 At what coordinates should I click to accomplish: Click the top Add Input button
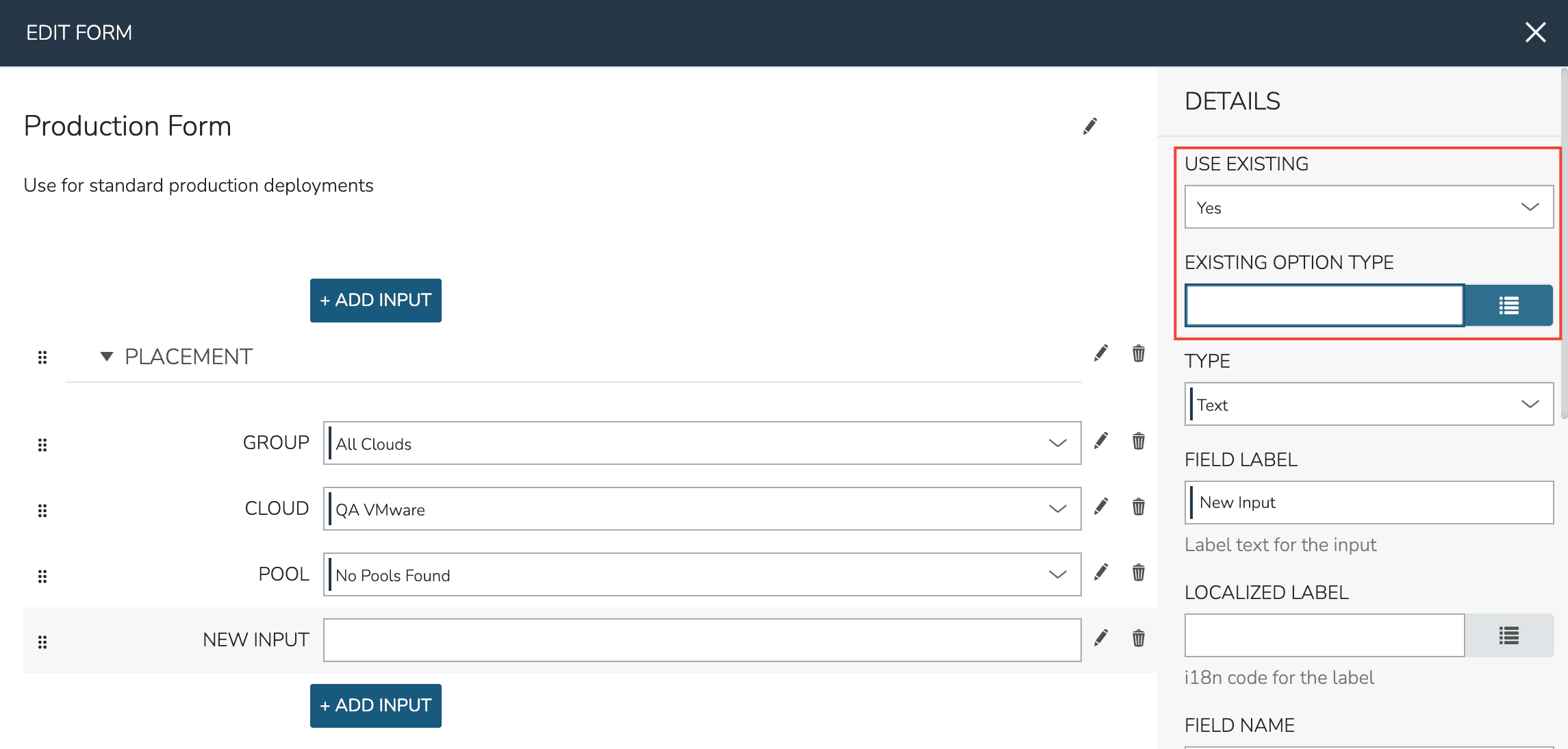pos(375,301)
